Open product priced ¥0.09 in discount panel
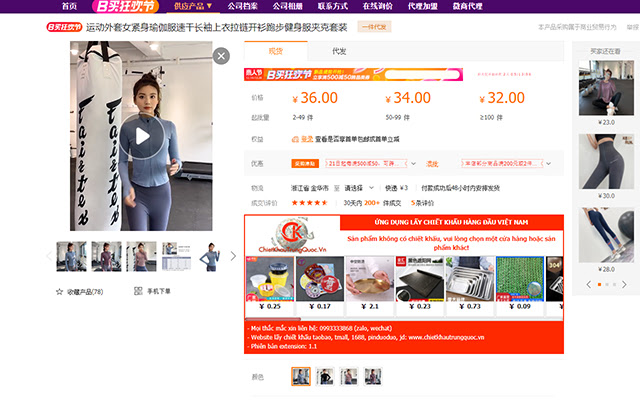640x400 pixels. point(520,283)
